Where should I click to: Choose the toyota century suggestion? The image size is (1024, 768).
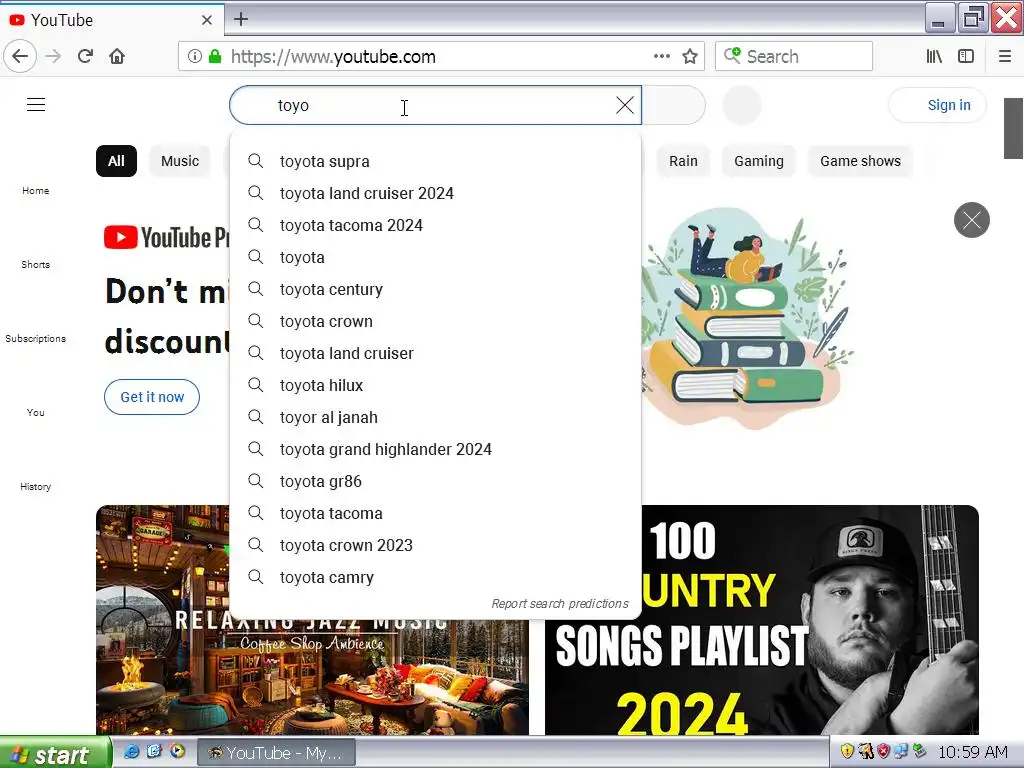tap(435, 289)
